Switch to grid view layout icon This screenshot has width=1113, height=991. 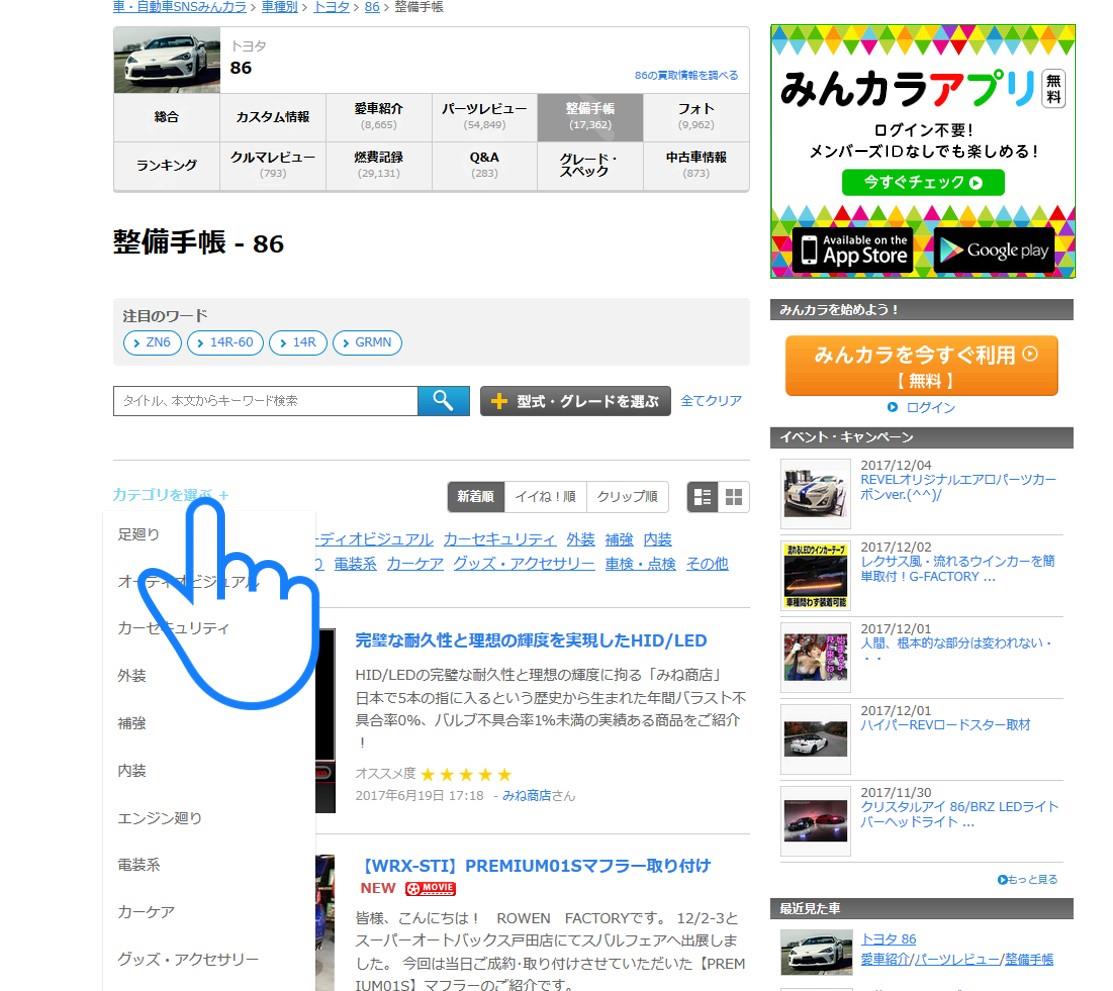(734, 497)
